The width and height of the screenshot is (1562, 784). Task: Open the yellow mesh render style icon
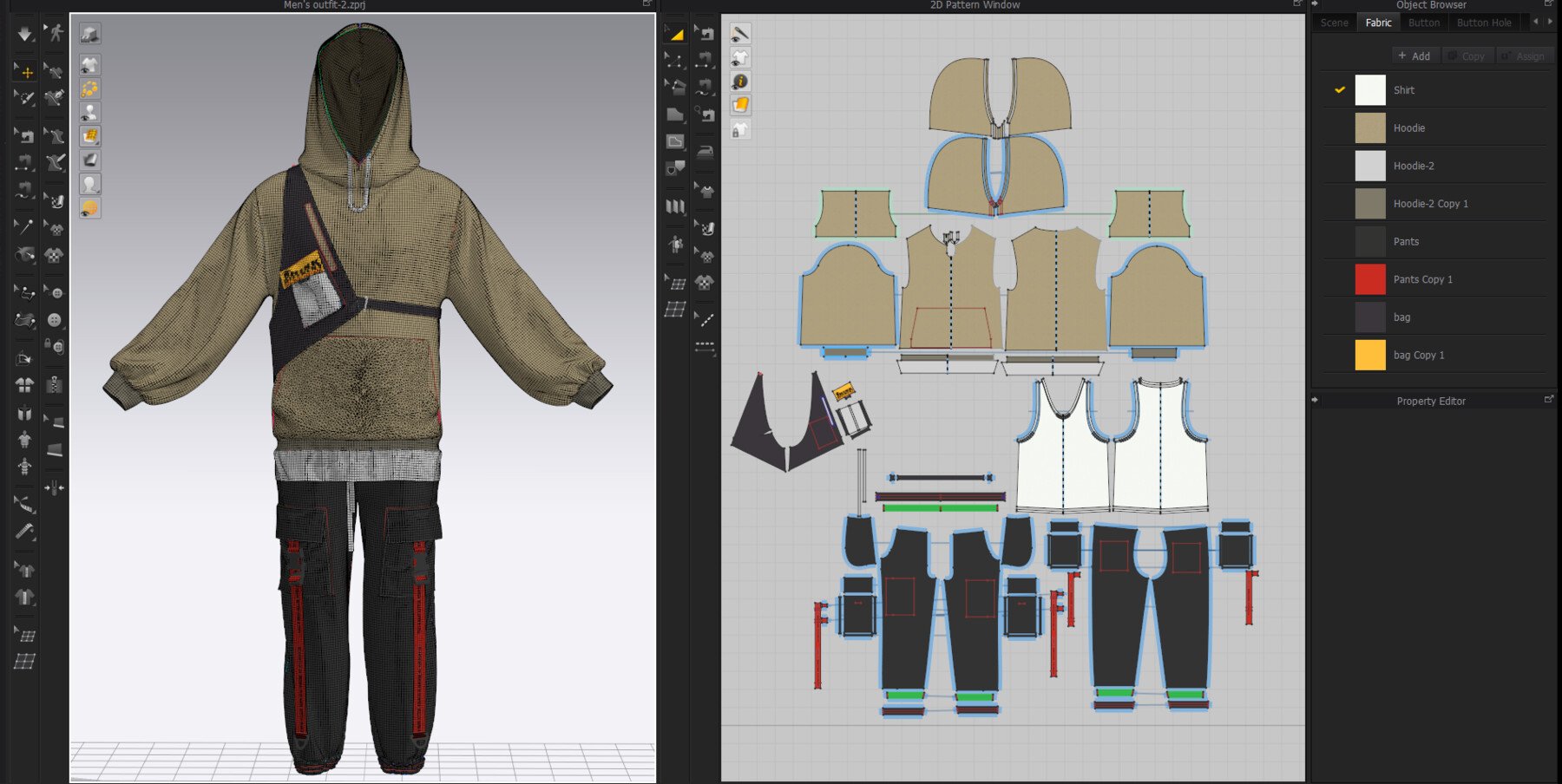[89, 136]
